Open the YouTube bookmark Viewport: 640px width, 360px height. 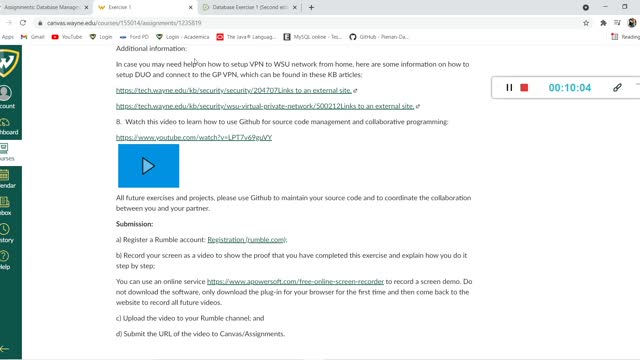(67, 37)
